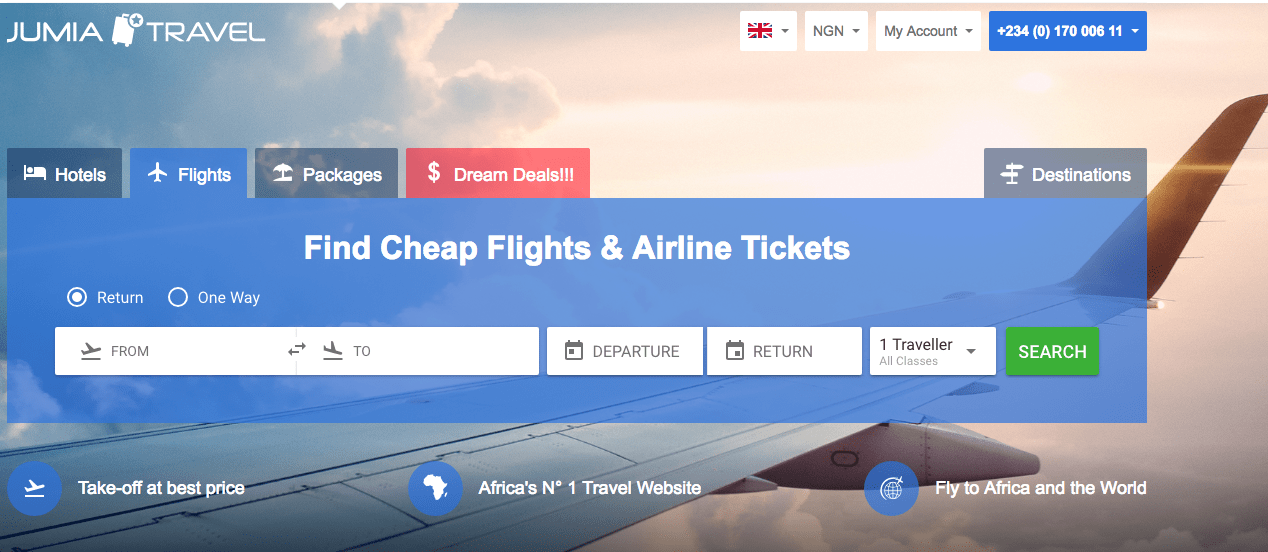The width and height of the screenshot is (1268, 552).
Task: Switch to the Hotels tab
Action: coord(65,174)
